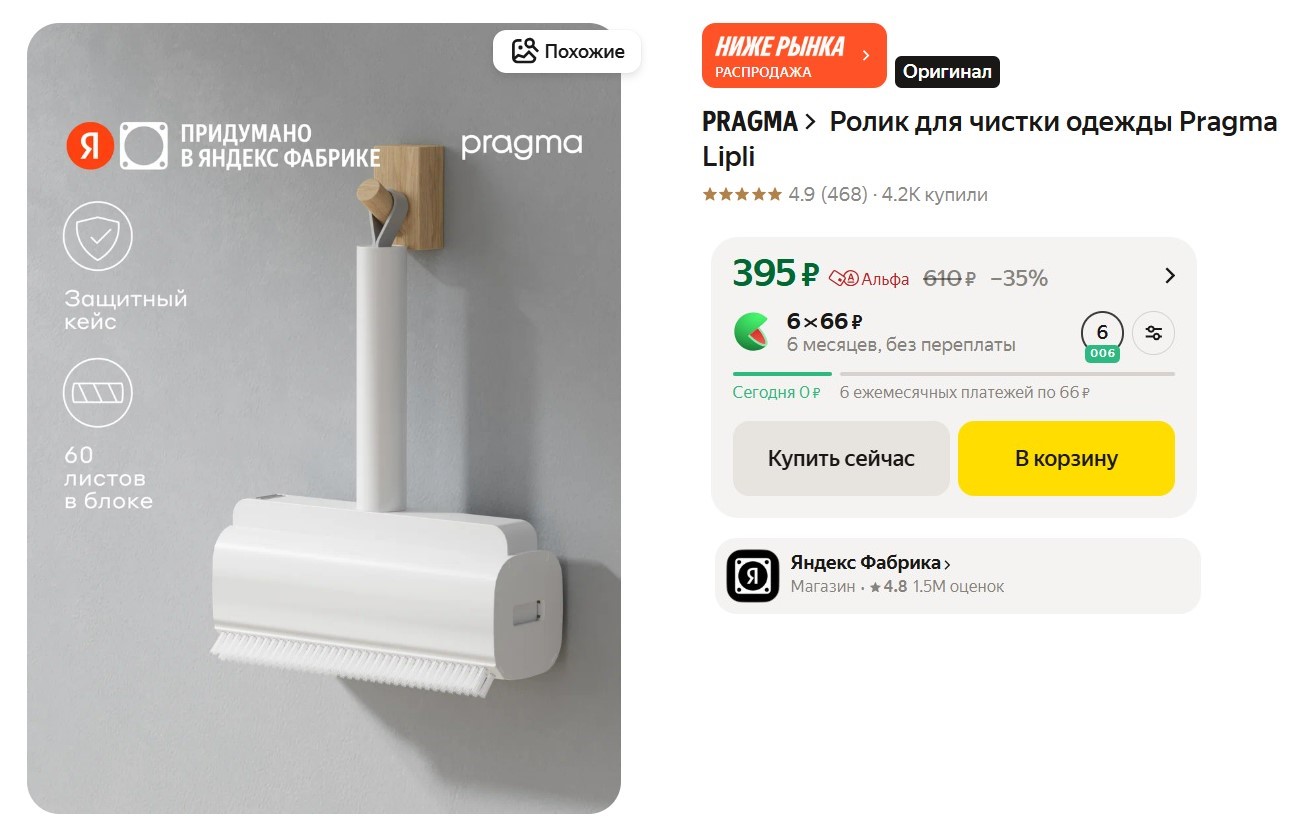1289x839 pixels.
Task: Click the Оригинал badge
Action: tap(947, 72)
